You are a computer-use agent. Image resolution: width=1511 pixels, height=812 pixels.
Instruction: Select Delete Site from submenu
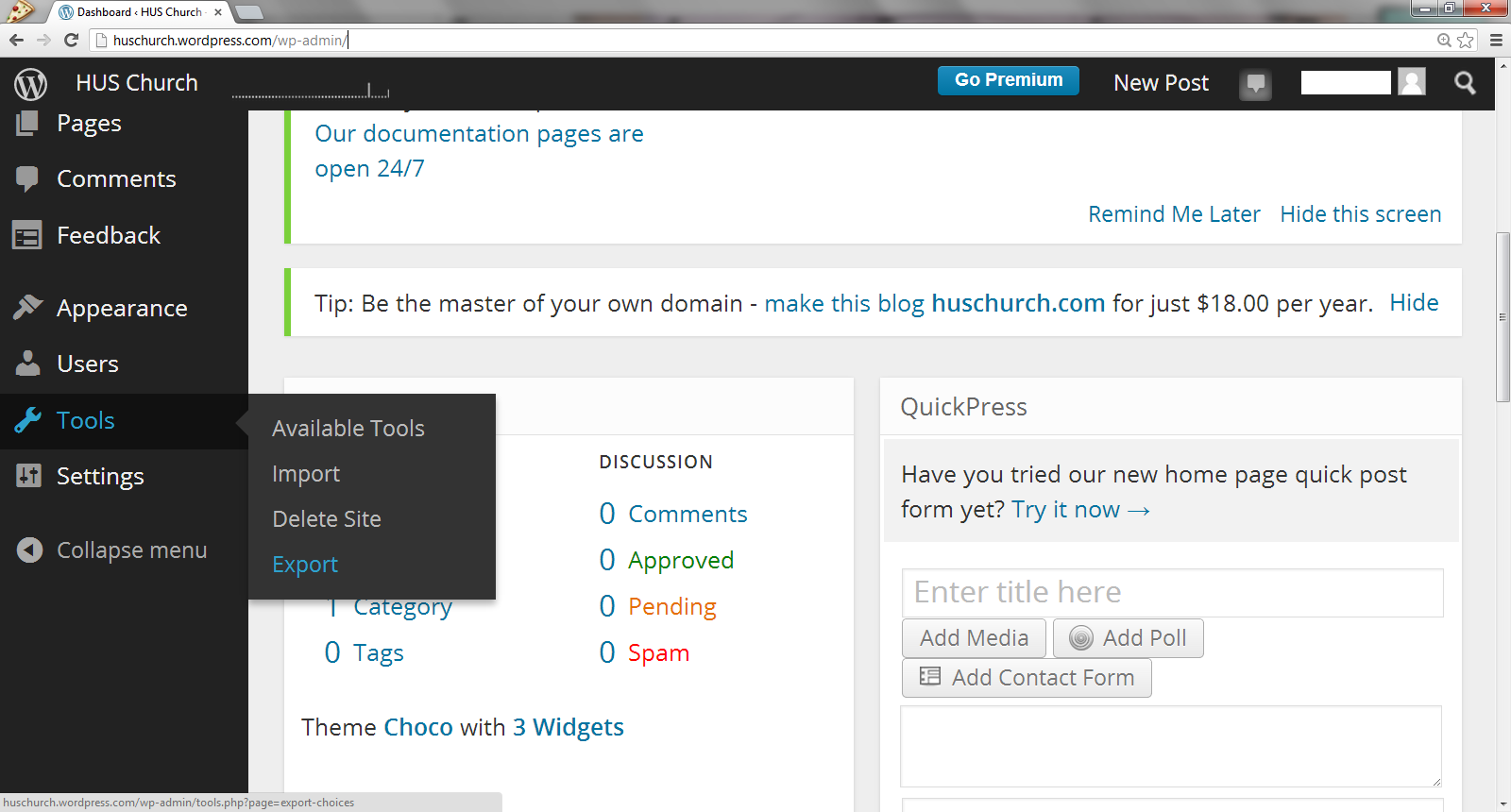coord(327,518)
